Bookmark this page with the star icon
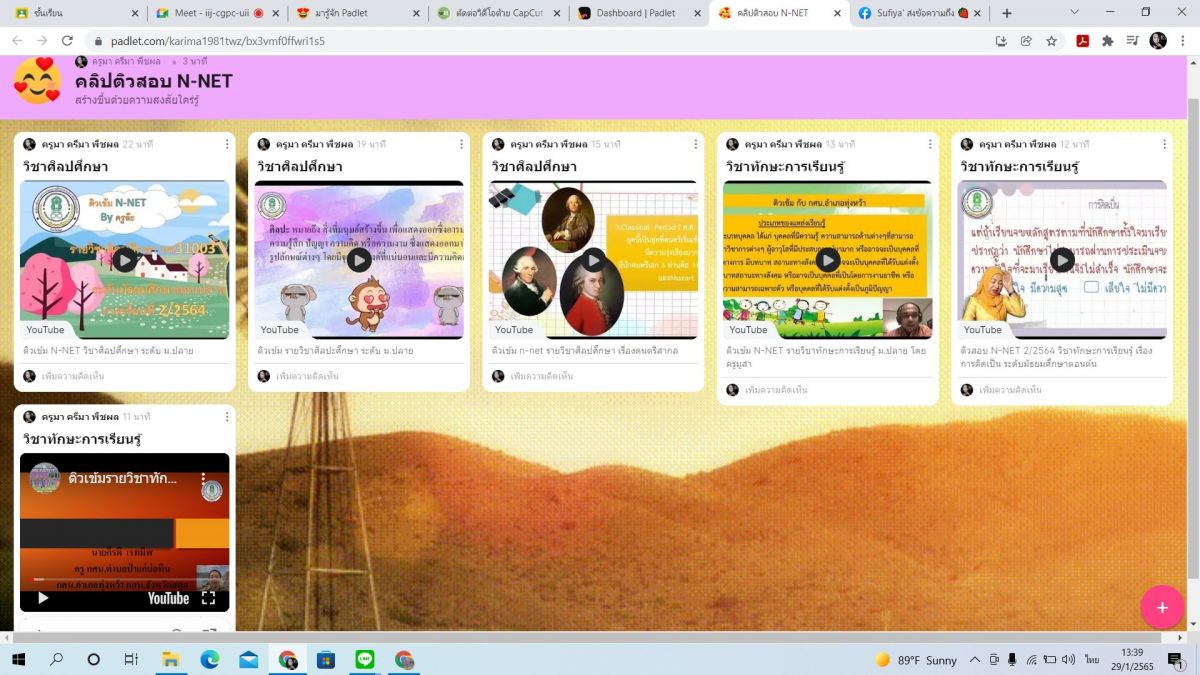The height and width of the screenshot is (675, 1200). point(1052,41)
